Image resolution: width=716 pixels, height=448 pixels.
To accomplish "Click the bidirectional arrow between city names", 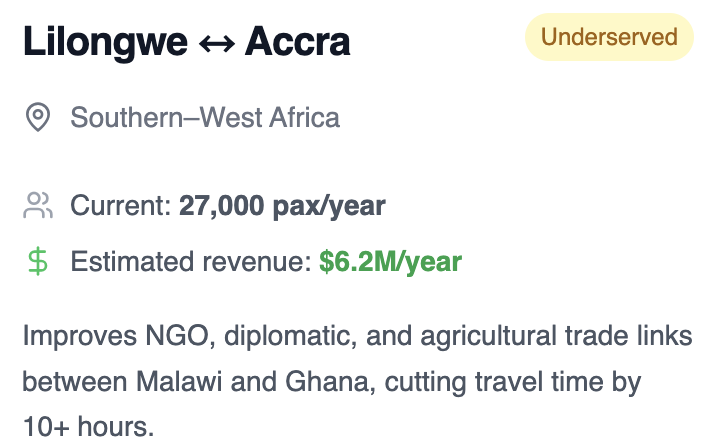I will pyautogui.click(x=216, y=43).
